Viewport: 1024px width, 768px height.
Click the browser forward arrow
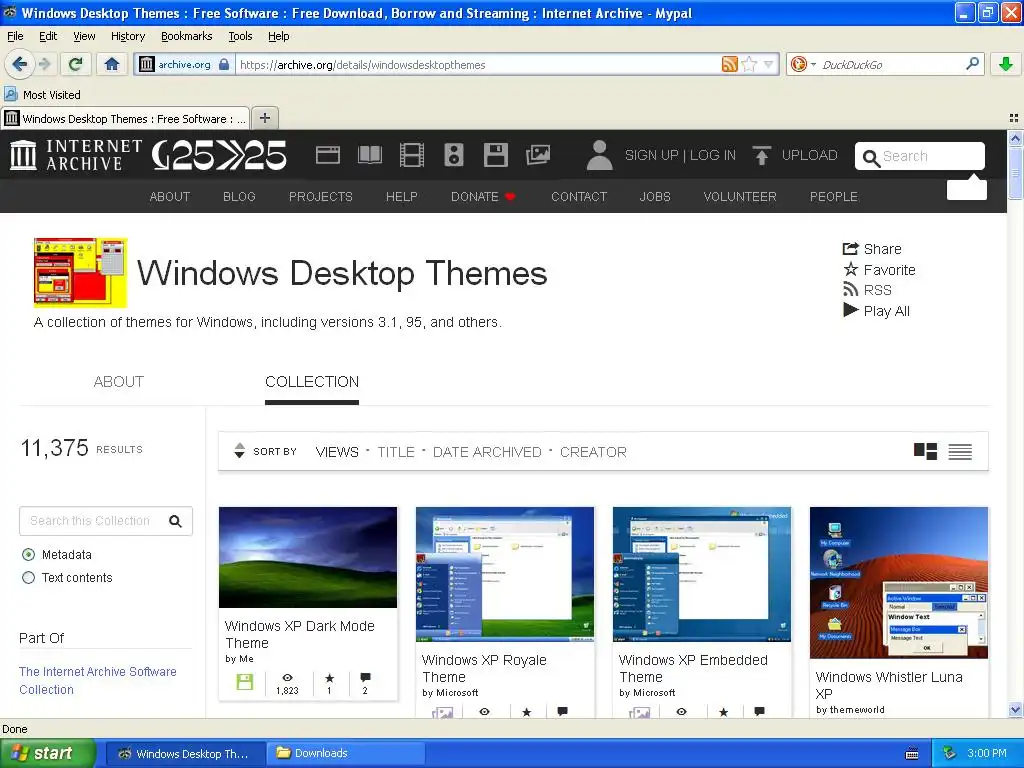tap(44, 64)
